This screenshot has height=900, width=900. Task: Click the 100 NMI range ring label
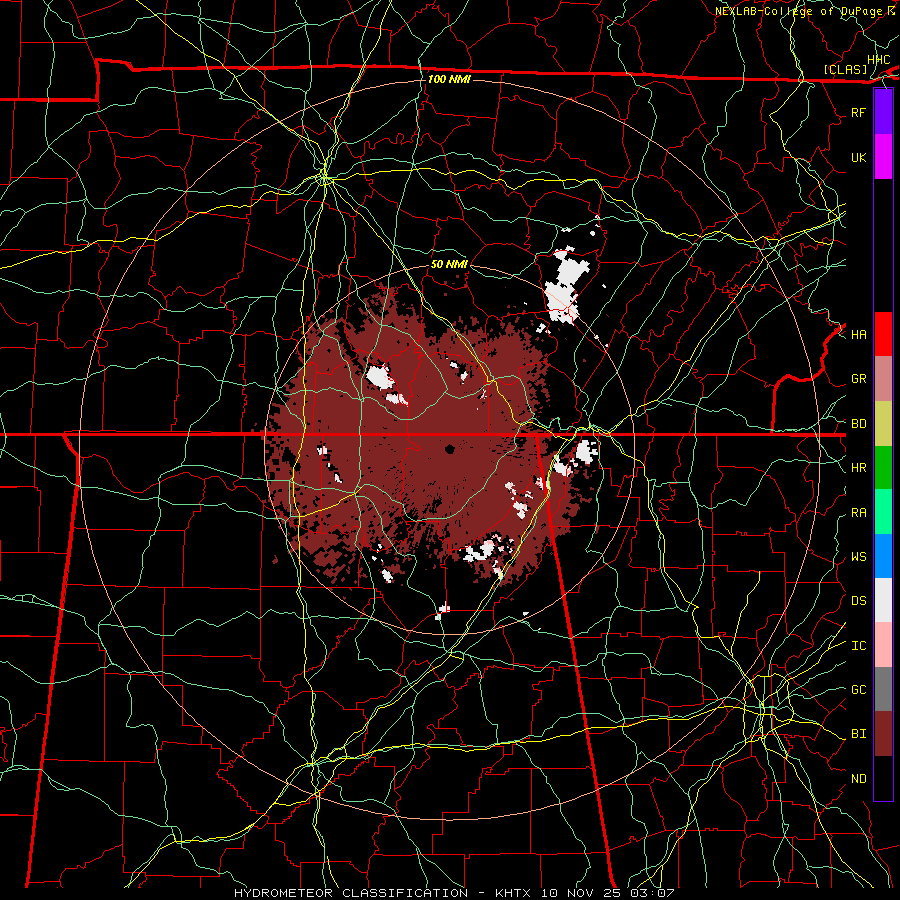[449, 79]
